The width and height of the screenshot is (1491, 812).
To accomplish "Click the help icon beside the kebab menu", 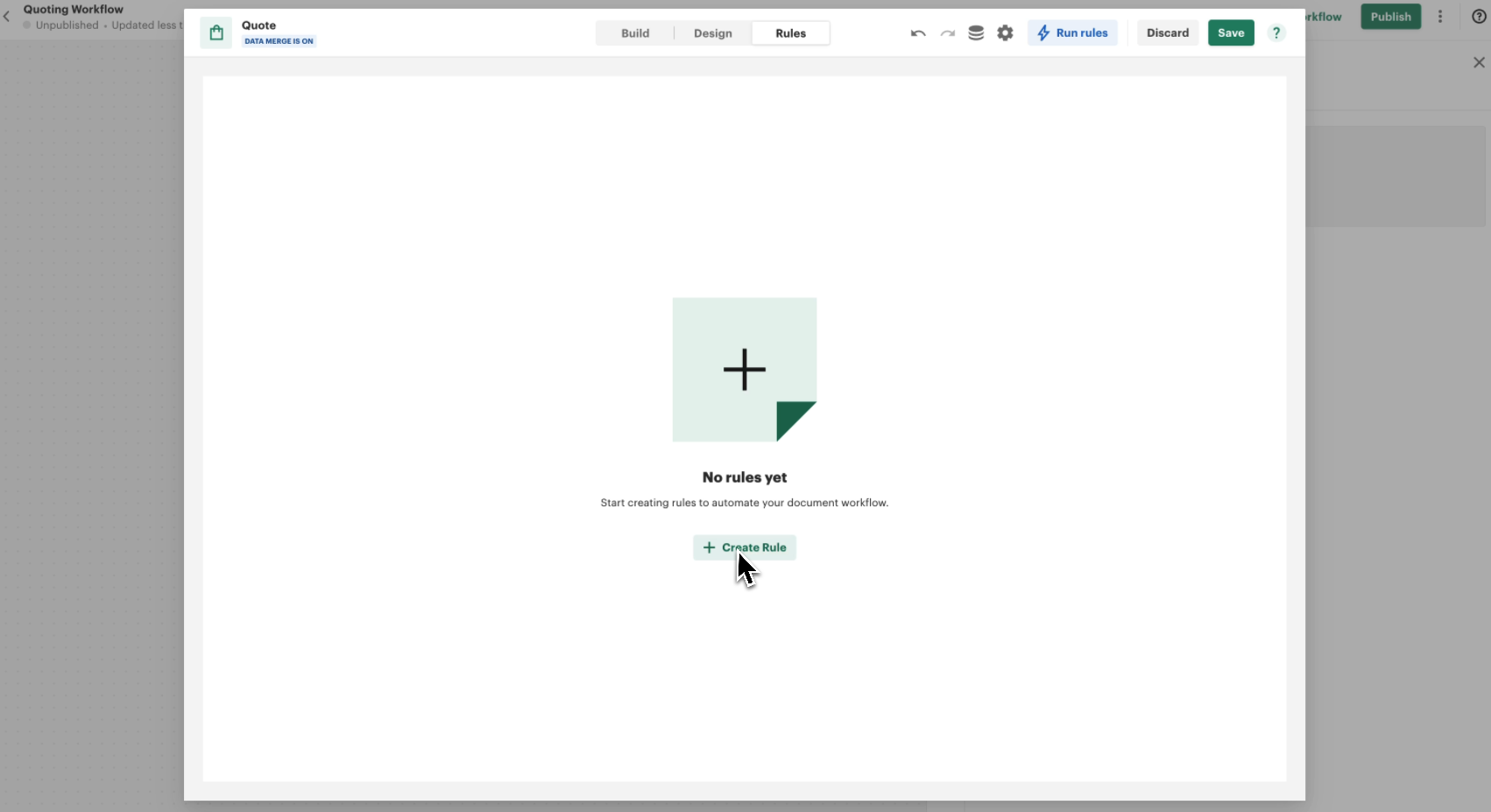I will (1479, 17).
